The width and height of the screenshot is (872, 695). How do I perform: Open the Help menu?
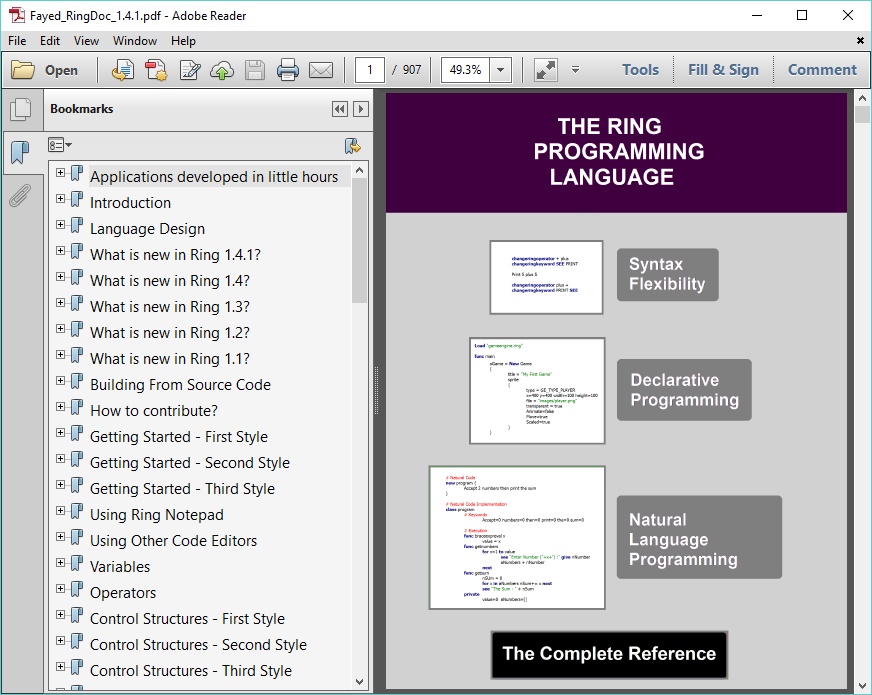(183, 41)
